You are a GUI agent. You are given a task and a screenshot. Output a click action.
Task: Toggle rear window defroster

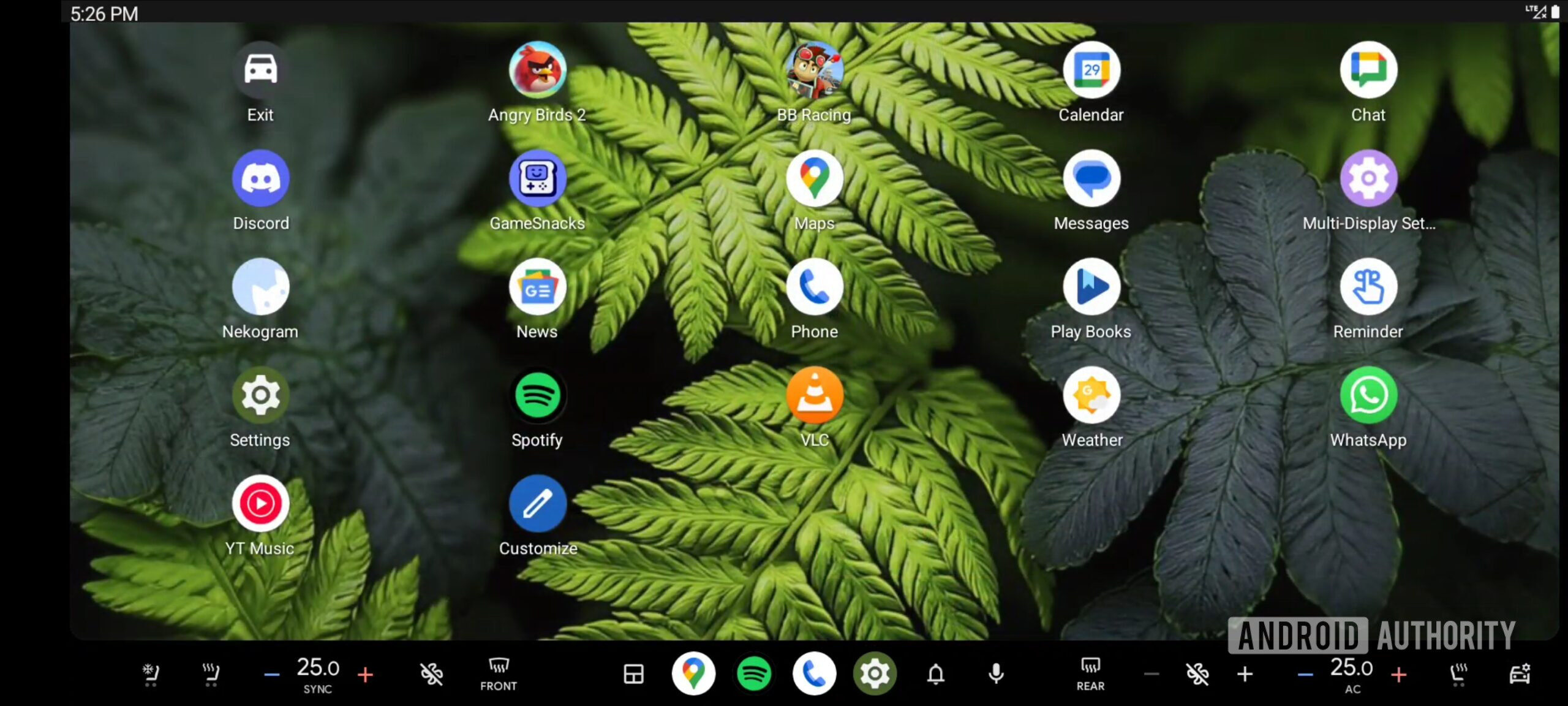pos(1090,674)
